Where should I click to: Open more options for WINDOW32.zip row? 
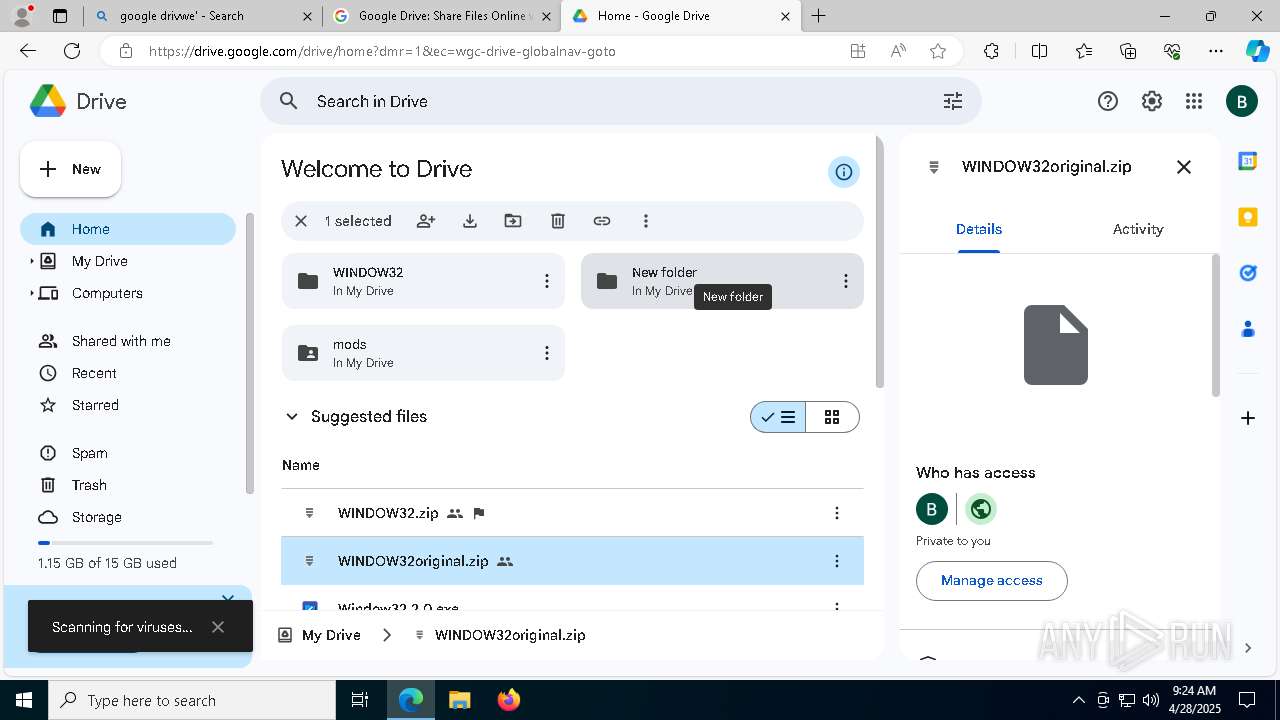[x=837, y=513]
